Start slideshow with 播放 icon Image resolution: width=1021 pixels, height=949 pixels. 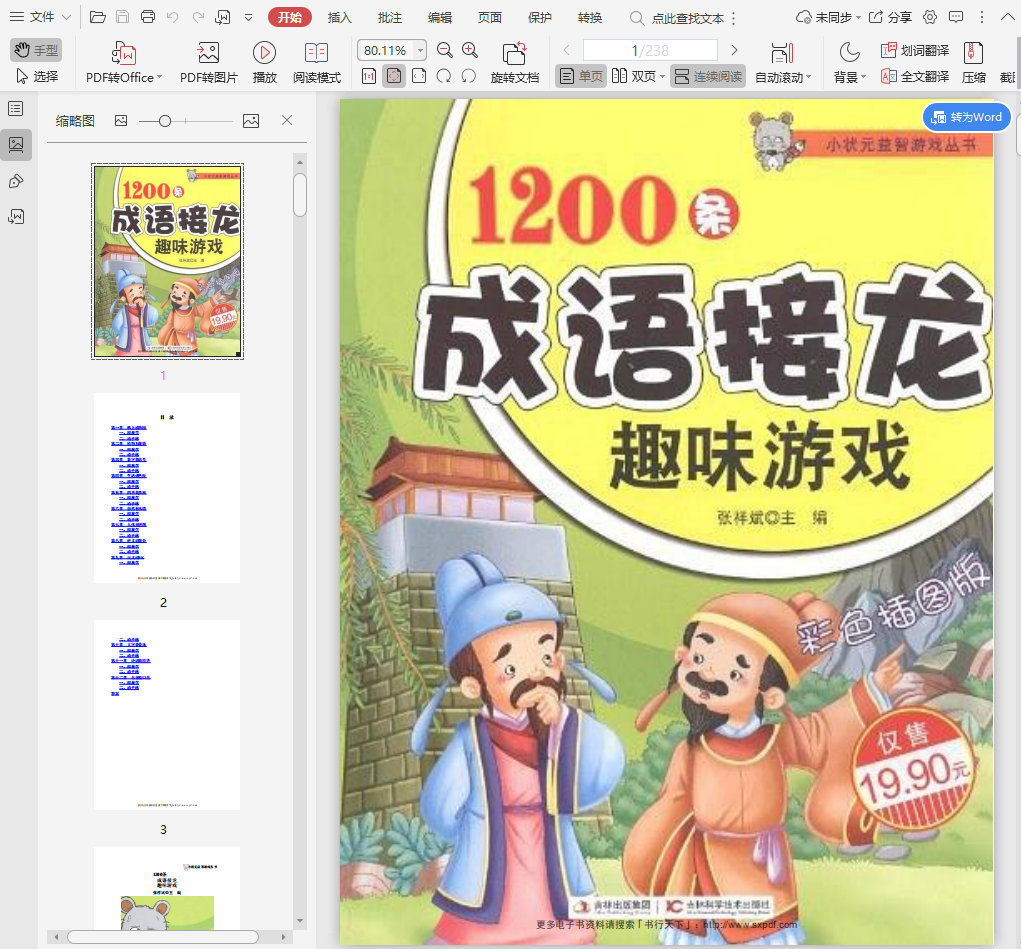click(264, 54)
